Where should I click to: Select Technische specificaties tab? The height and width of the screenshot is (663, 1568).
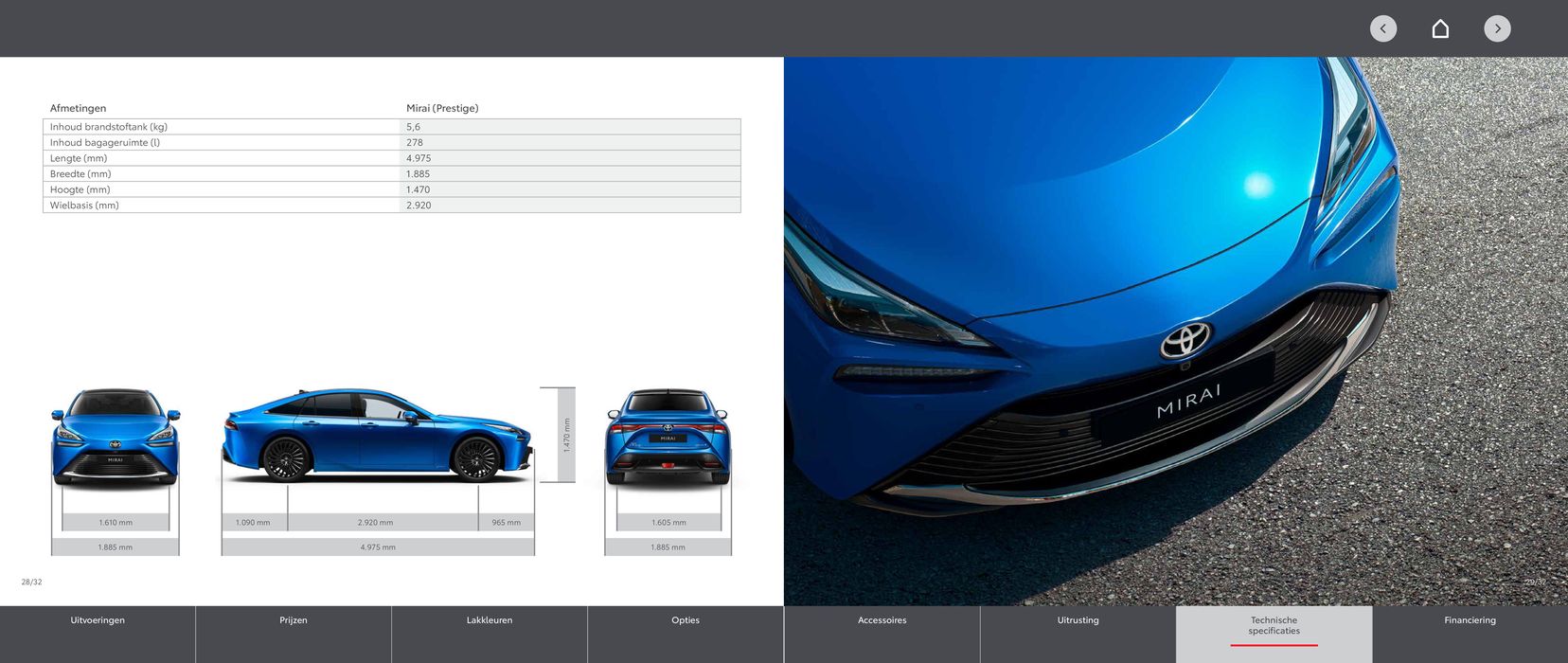pos(1274,626)
